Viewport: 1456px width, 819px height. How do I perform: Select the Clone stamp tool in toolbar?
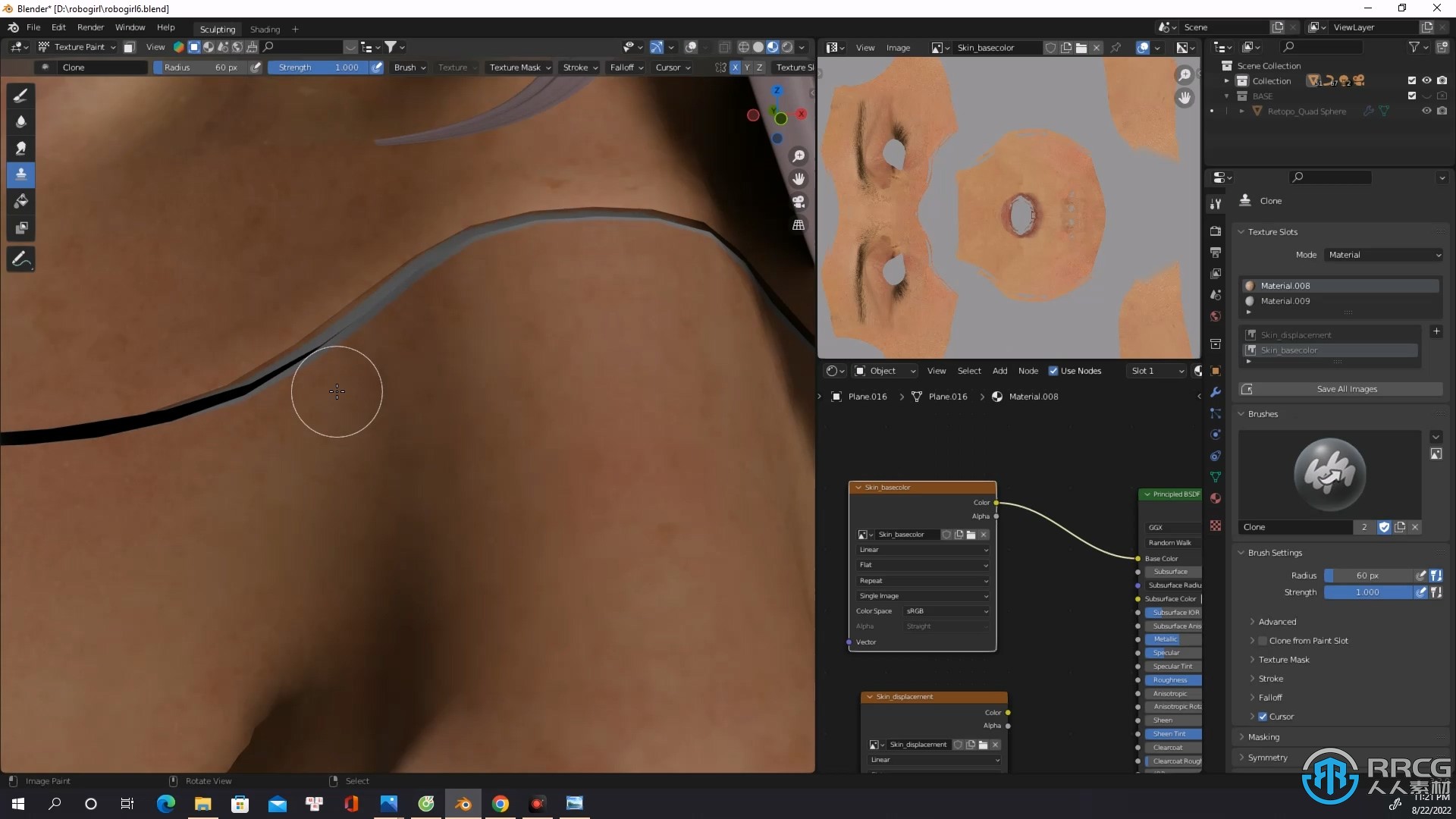(x=21, y=174)
